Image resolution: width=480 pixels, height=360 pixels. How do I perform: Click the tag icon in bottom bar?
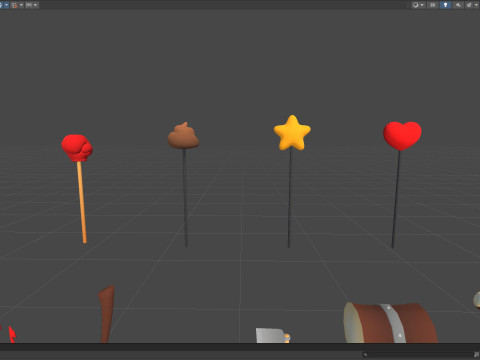(365, 355)
